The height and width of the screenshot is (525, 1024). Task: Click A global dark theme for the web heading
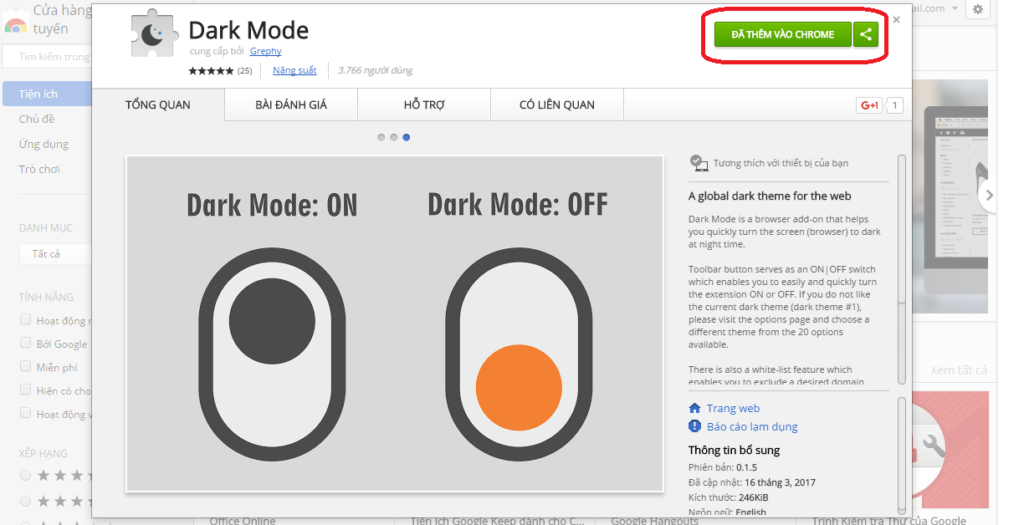769,196
